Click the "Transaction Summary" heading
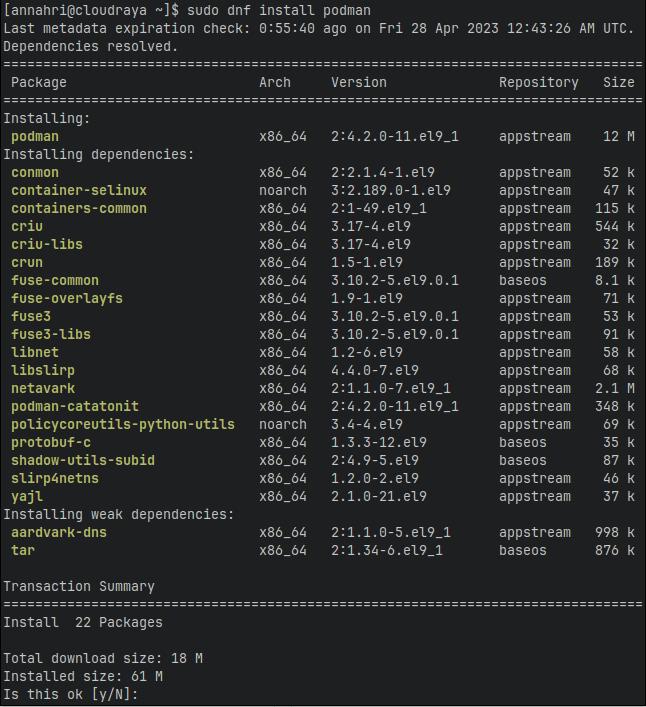 79,586
